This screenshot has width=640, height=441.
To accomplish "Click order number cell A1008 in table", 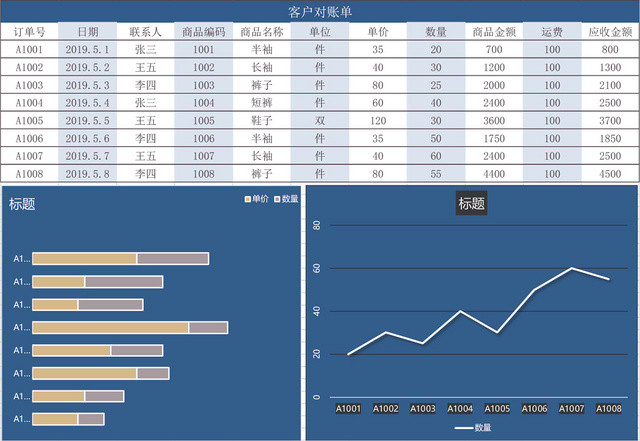I will (x=29, y=174).
